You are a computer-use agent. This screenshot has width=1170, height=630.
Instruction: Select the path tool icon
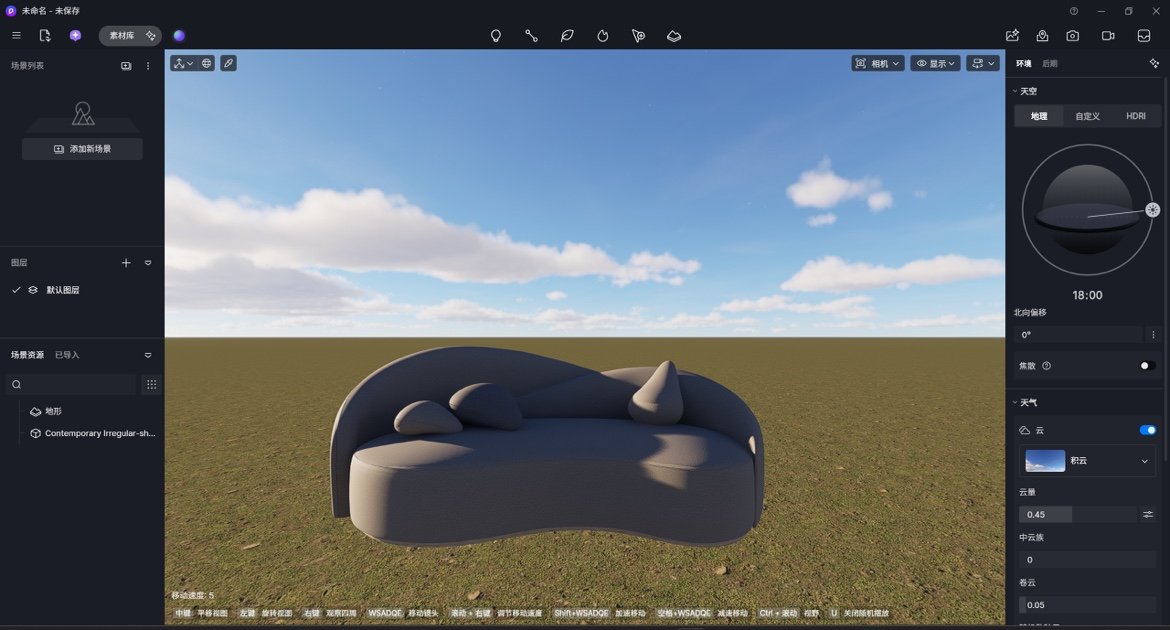click(x=531, y=36)
